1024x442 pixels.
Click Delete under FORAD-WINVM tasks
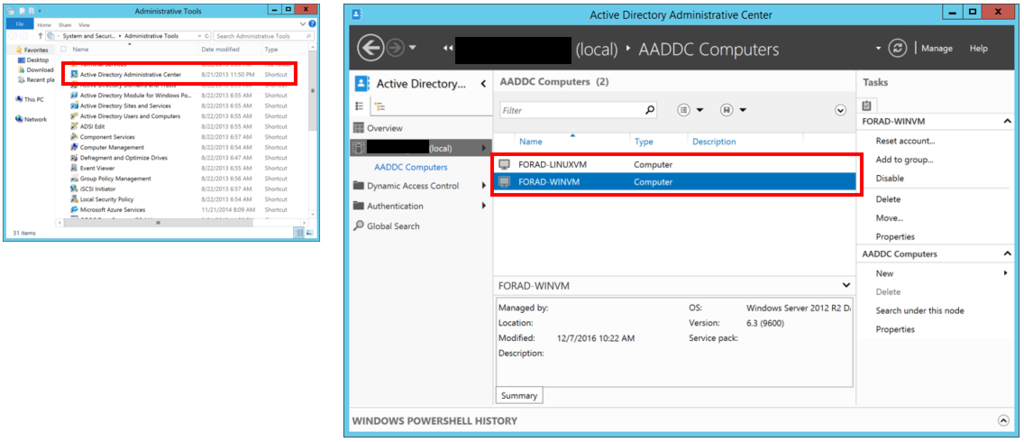point(888,199)
